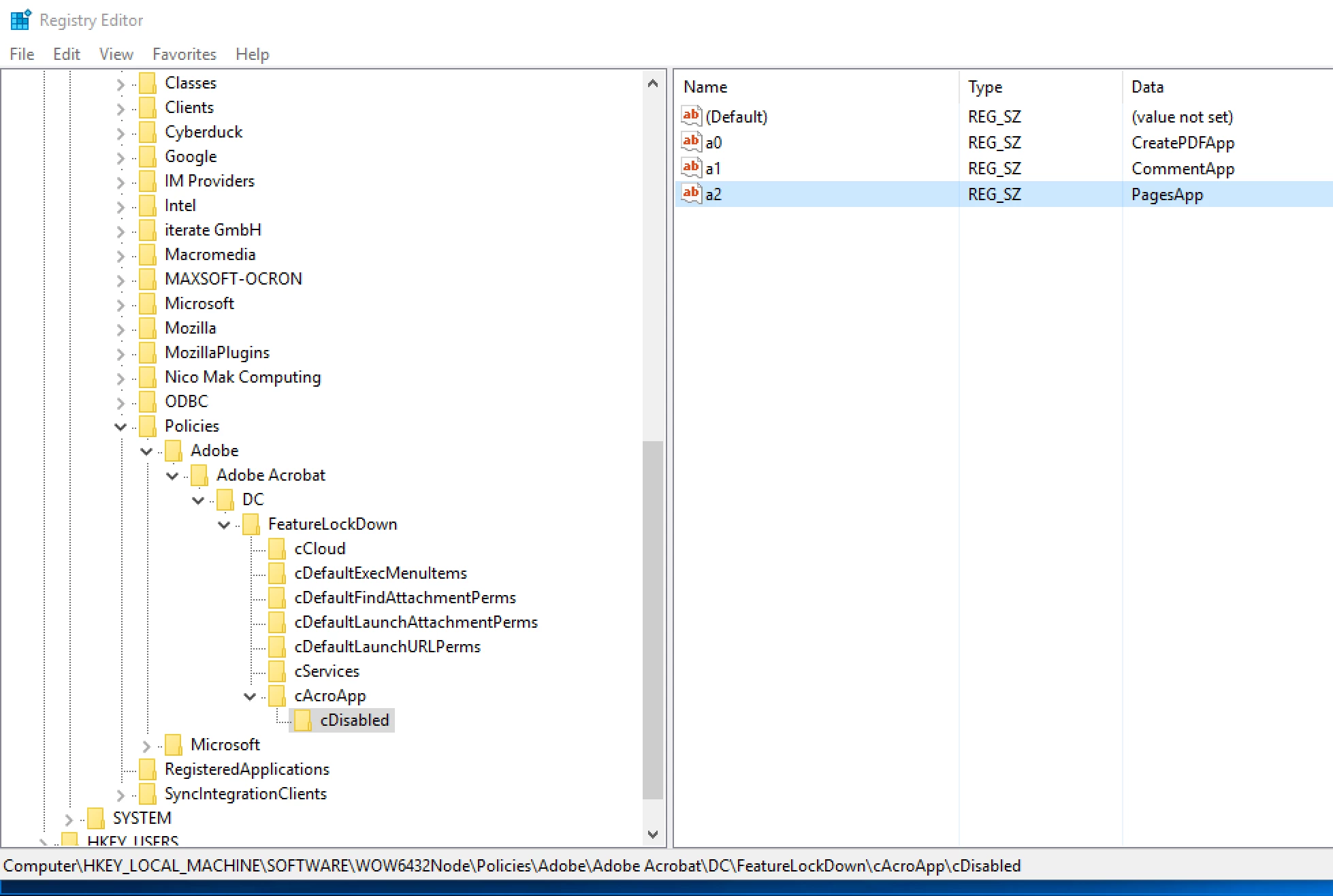Click the (Default) string value icon
Image resolution: width=1333 pixels, height=896 pixels.
click(x=691, y=116)
